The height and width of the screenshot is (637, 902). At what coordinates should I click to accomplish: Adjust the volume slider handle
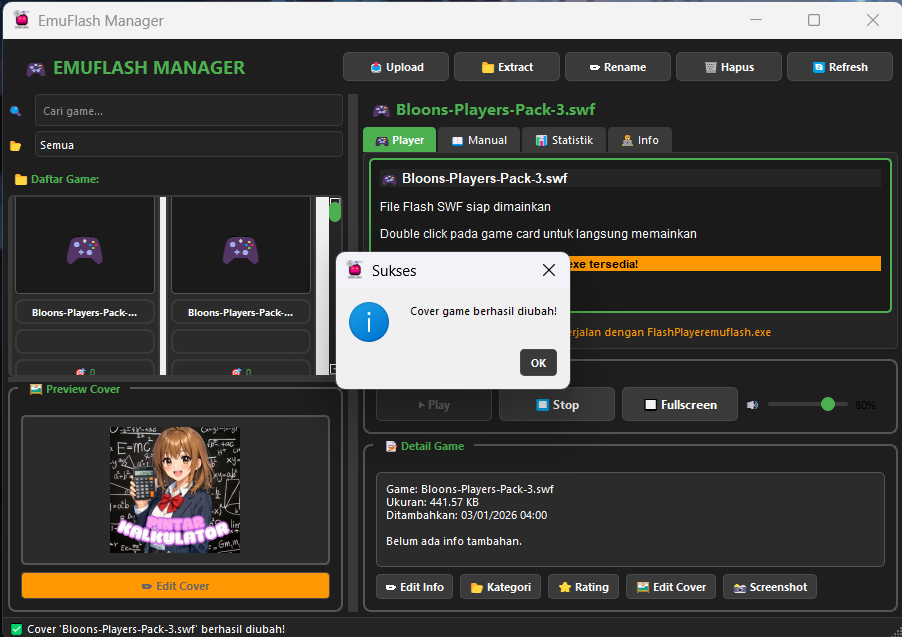(x=828, y=405)
